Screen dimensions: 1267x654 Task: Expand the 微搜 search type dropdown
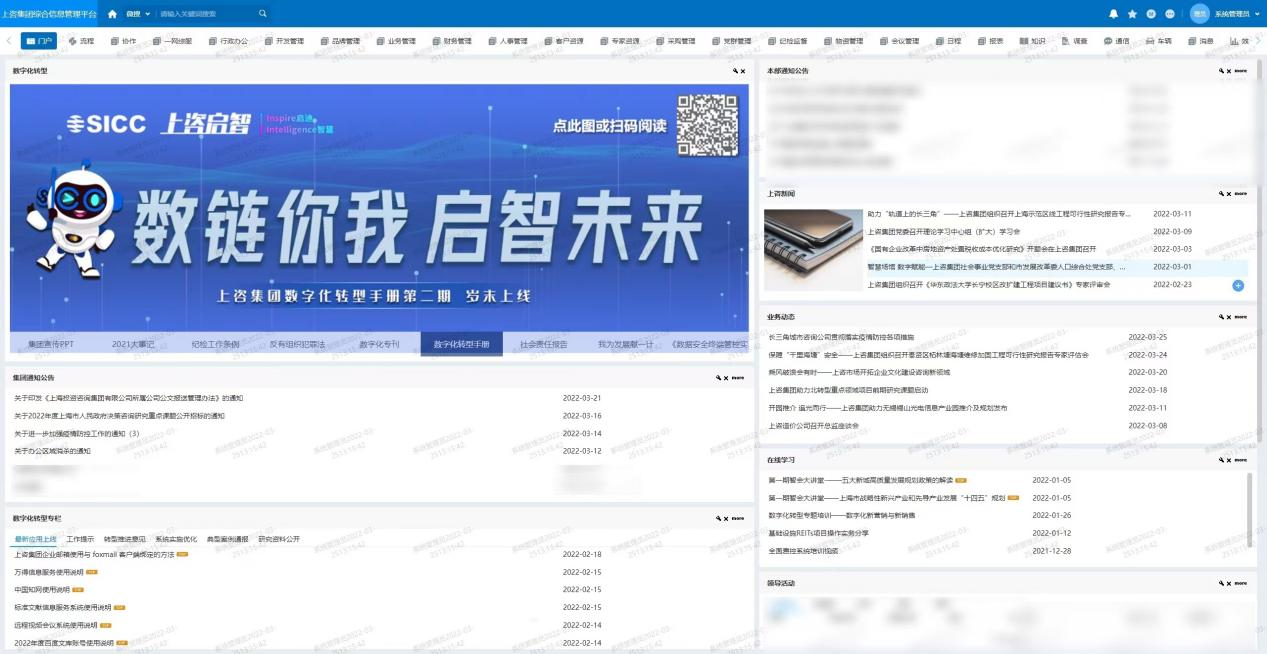coord(138,14)
